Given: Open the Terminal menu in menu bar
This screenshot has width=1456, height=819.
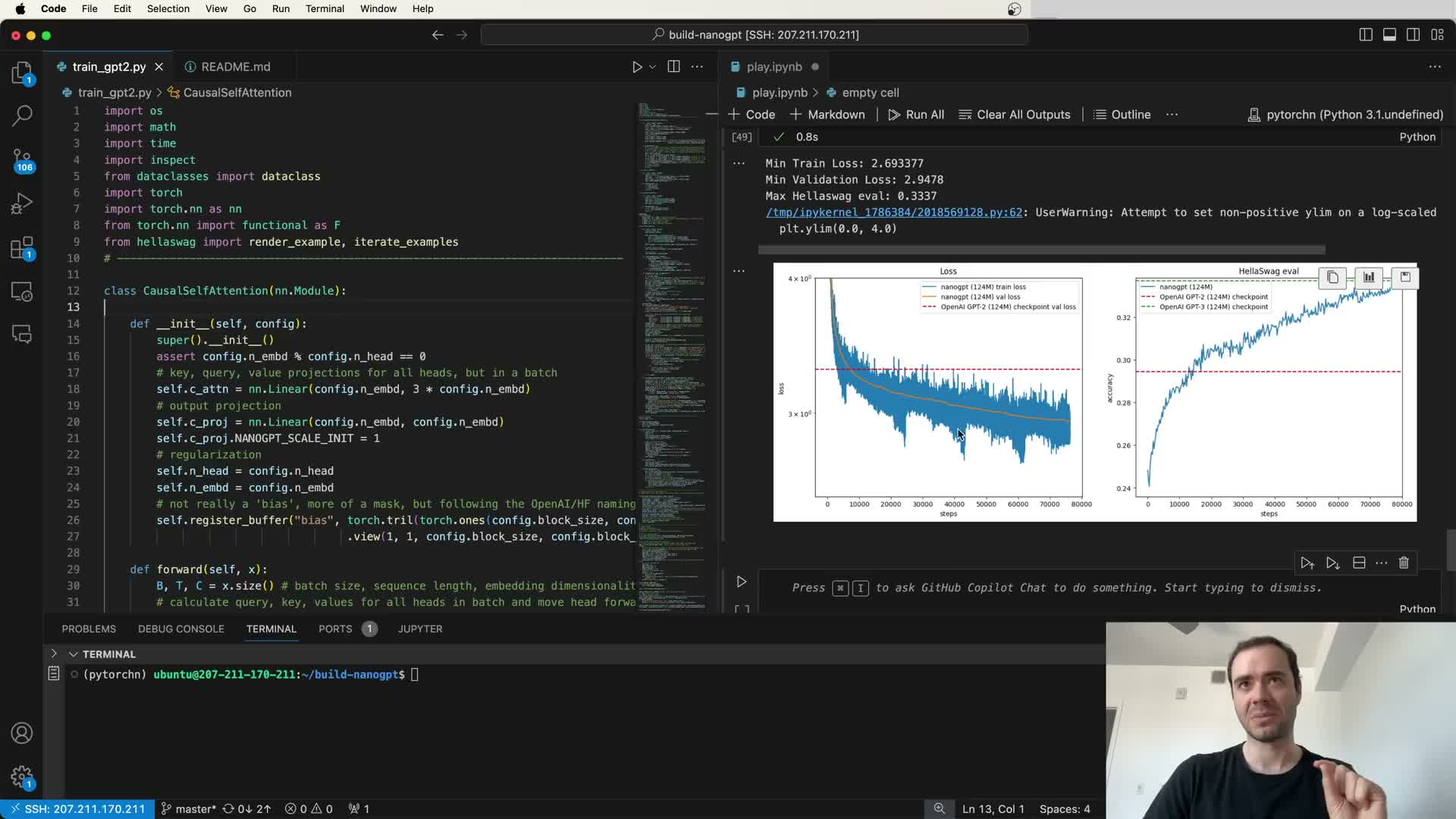Looking at the screenshot, I should 325,8.
